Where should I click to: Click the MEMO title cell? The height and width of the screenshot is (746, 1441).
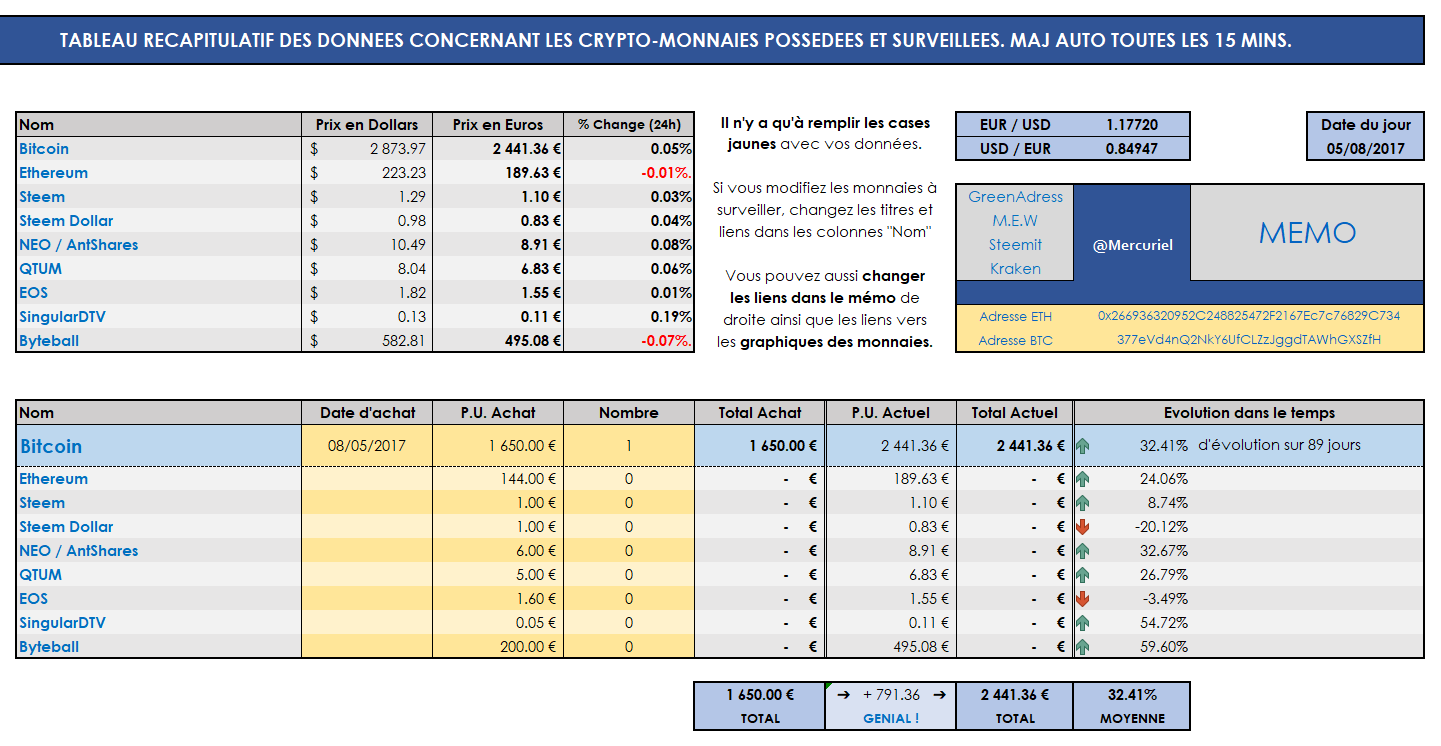coord(1307,233)
